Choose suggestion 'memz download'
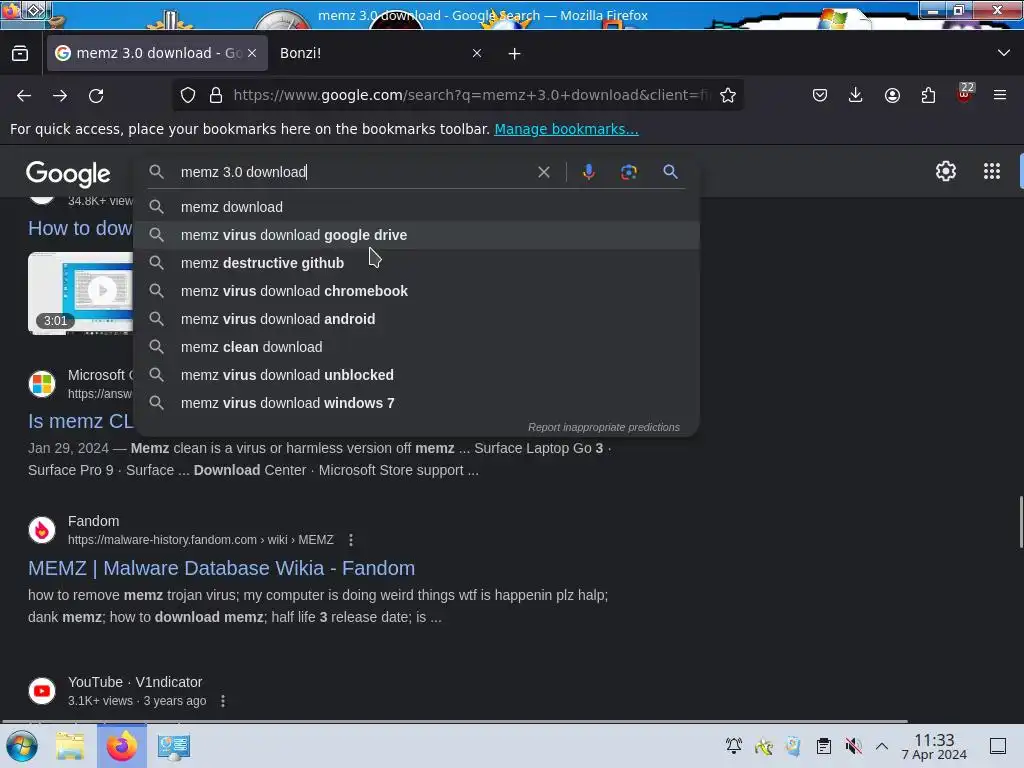 [417, 207]
